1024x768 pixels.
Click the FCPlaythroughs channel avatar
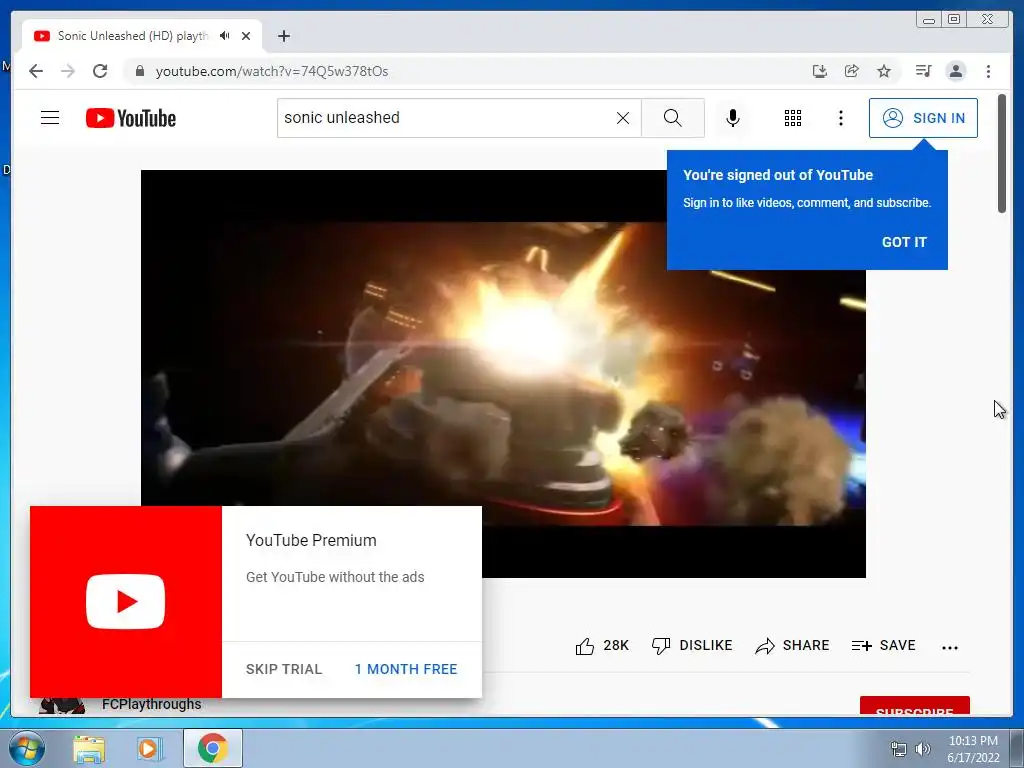(x=62, y=706)
